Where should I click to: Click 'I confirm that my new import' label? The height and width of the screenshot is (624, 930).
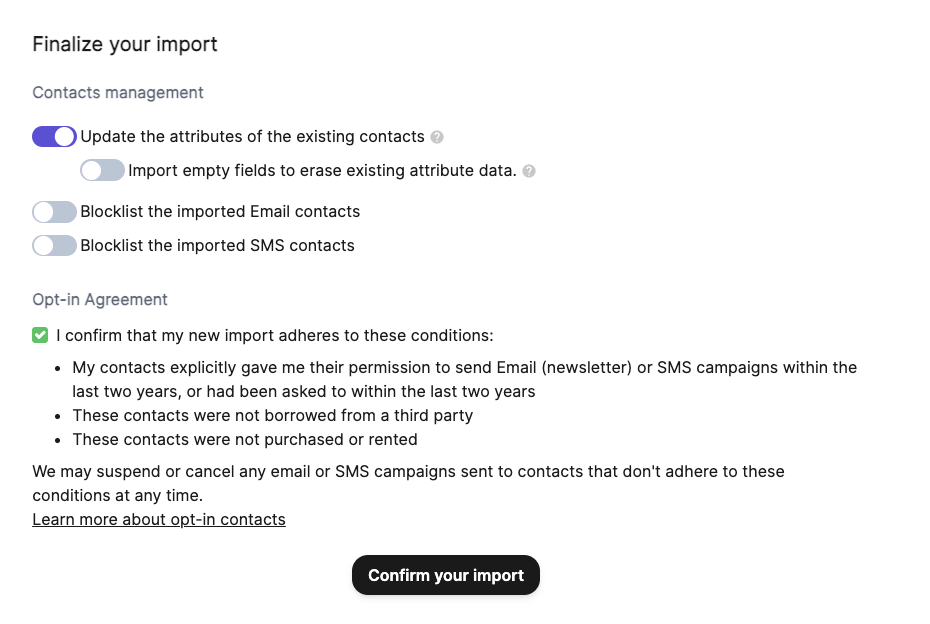click(x=275, y=336)
